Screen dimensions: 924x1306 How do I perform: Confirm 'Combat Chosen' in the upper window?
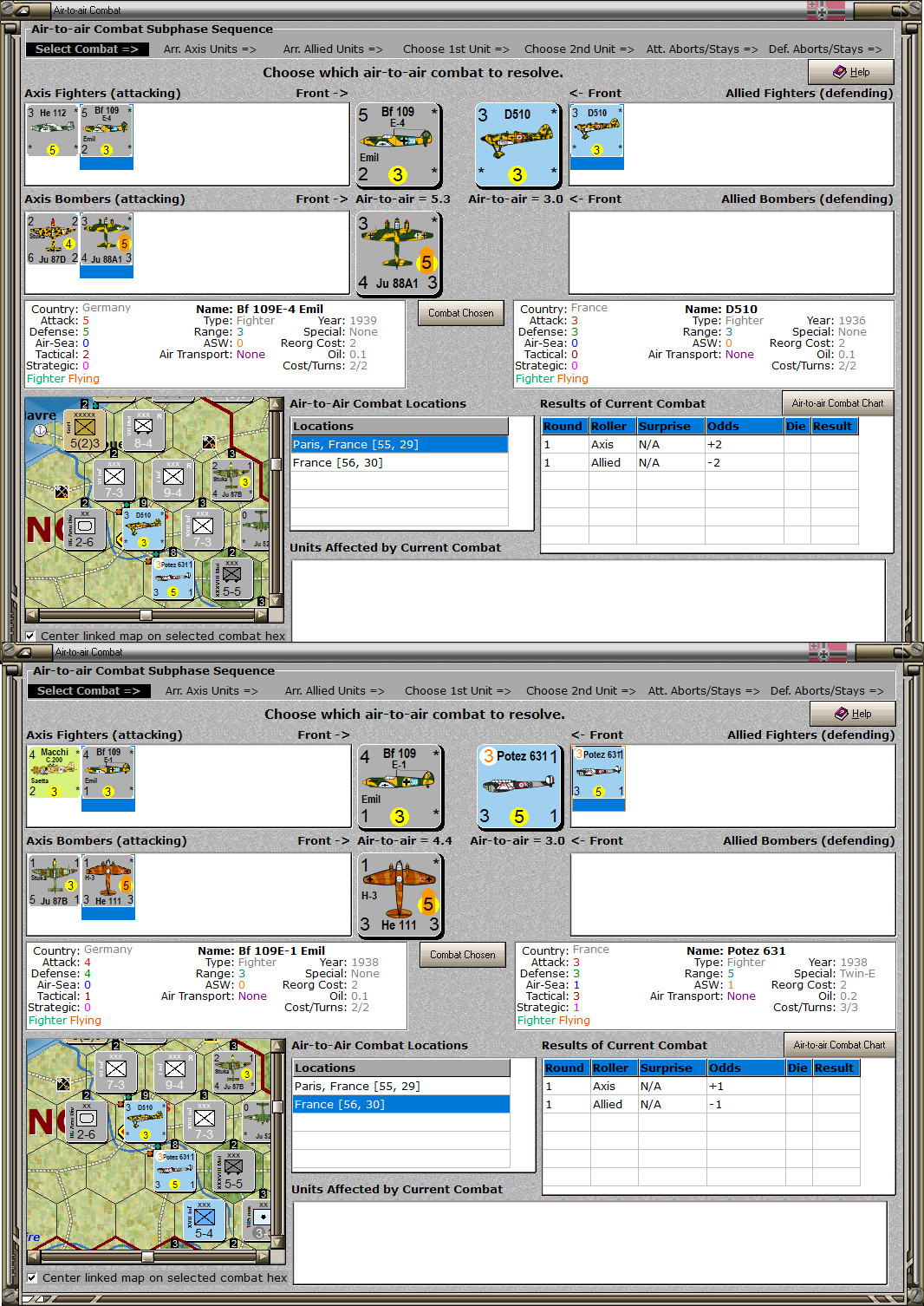(x=461, y=313)
